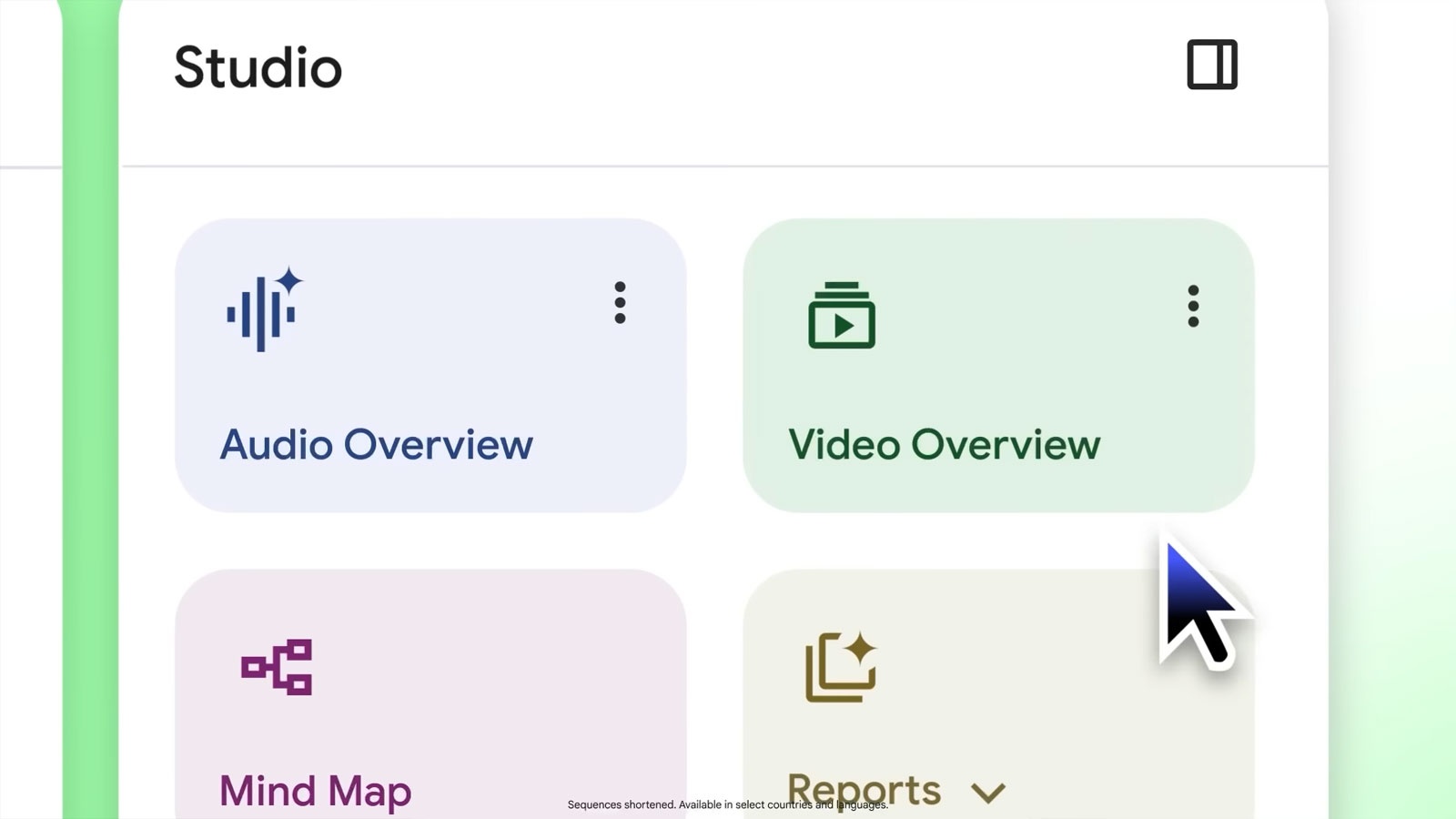Expand the Reports dropdown chevron
The height and width of the screenshot is (819, 1456).
click(x=987, y=792)
